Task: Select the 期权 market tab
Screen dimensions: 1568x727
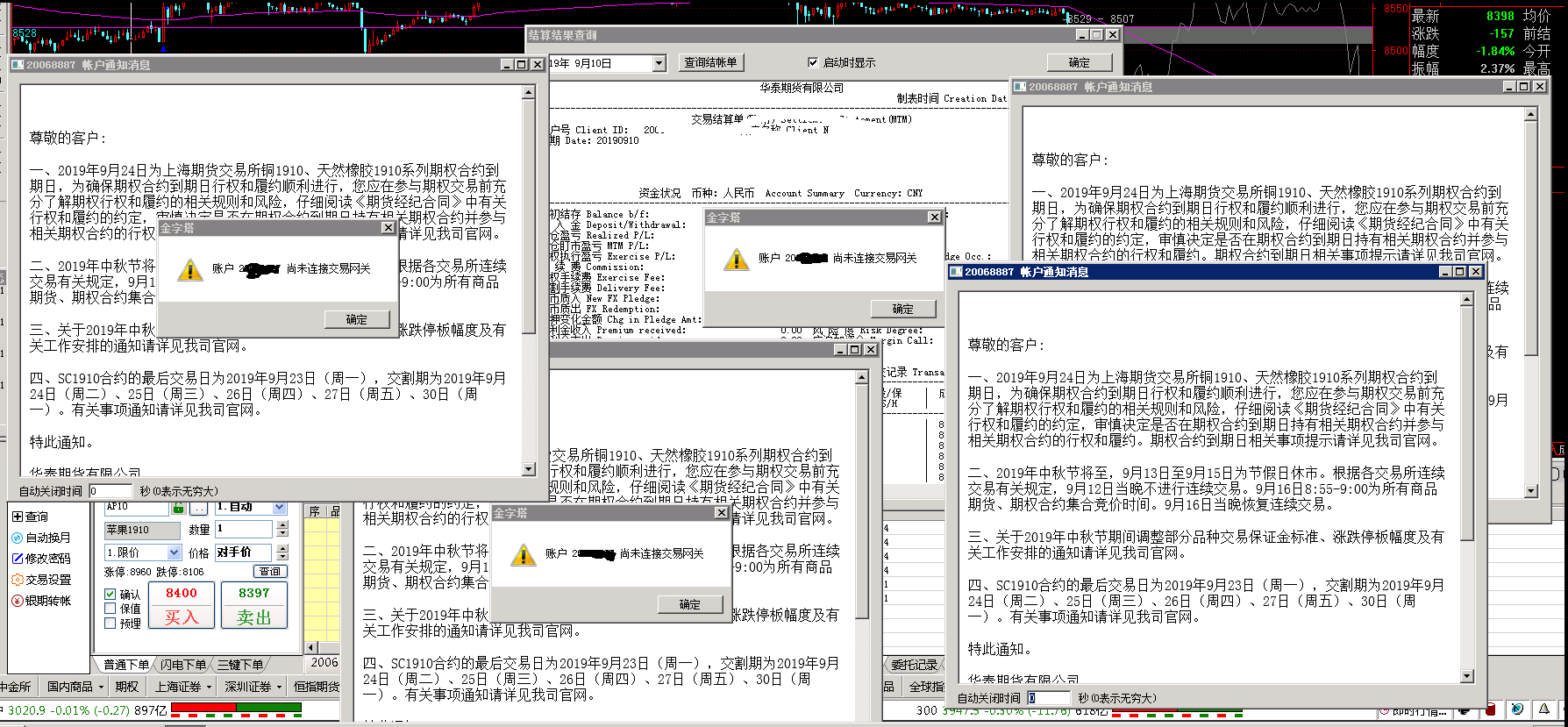Action: [x=127, y=687]
